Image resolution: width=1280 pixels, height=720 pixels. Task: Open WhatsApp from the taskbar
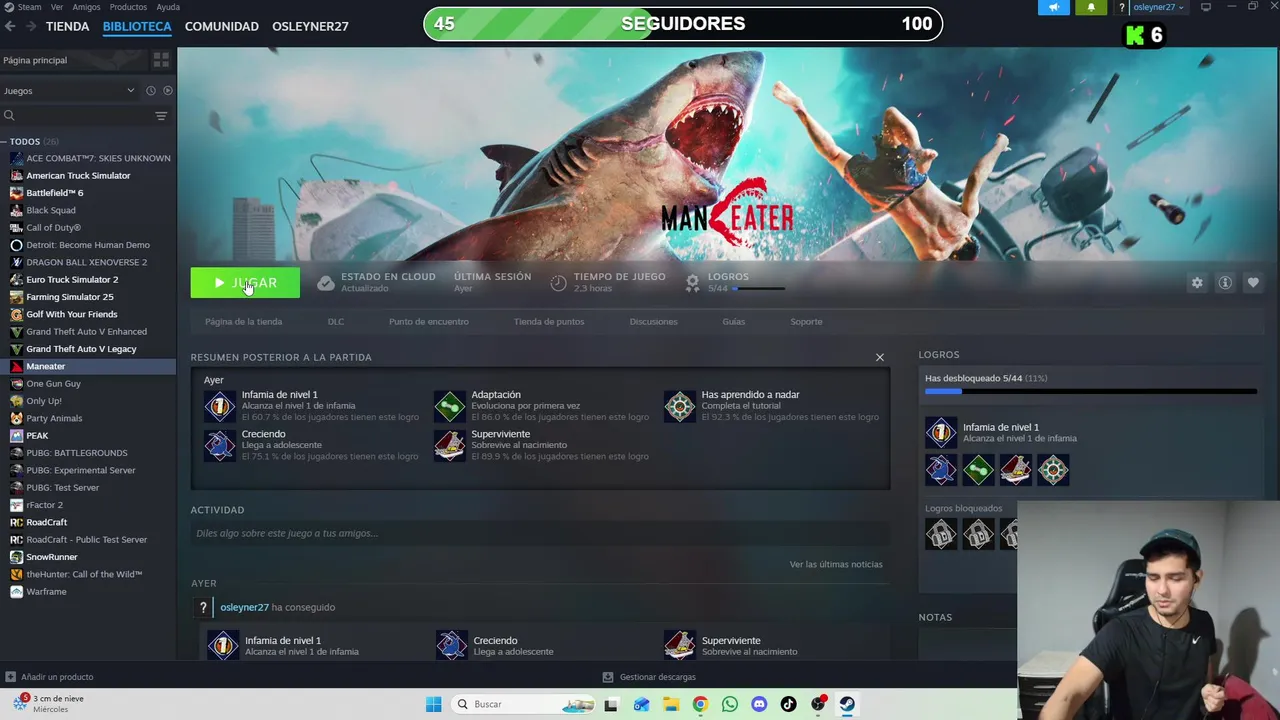click(x=730, y=704)
